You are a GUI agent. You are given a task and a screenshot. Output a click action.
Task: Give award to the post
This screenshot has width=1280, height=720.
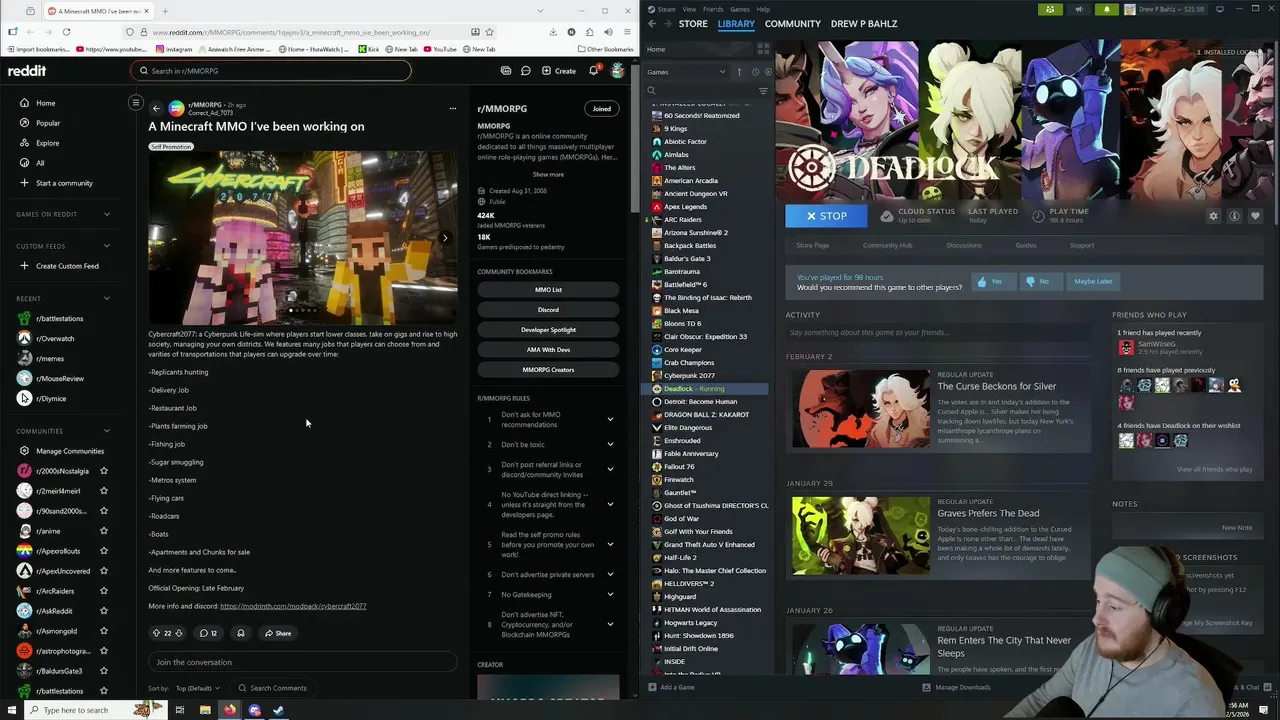pyautogui.click(x=240, y=633)
